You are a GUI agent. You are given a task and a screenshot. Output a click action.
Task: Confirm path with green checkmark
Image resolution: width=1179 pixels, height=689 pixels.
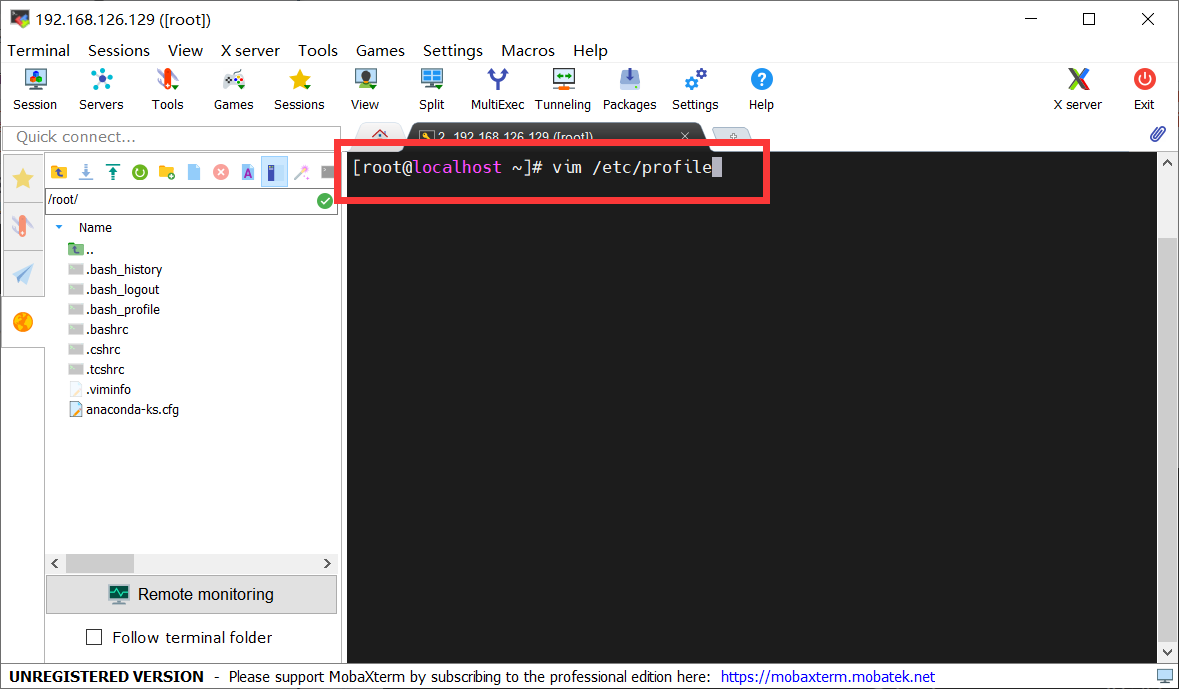(x=325, y=201)
